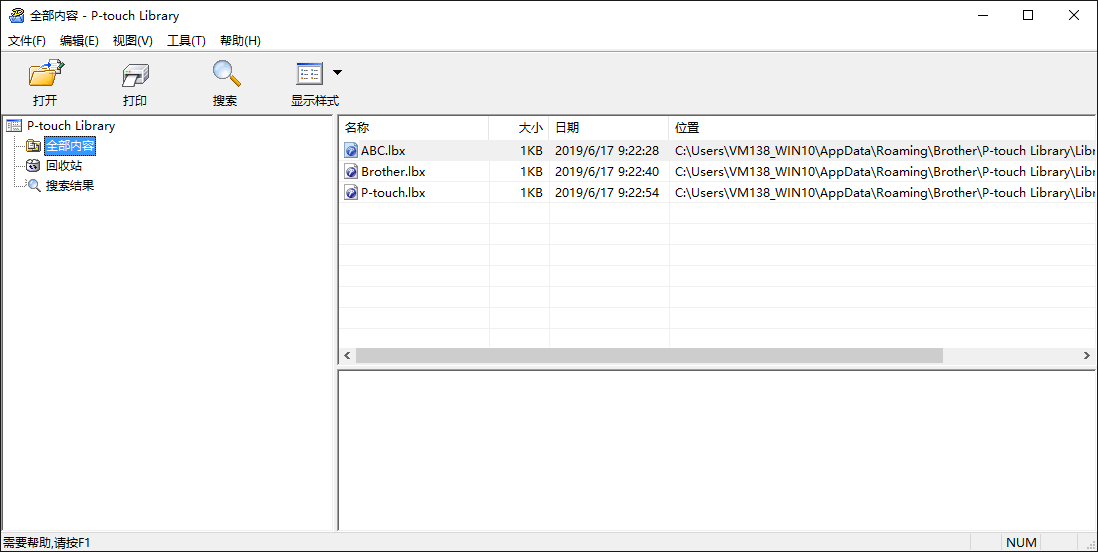Select the 全部内容 folder icon in the tree
The image size is (1098, 552).
33,146
